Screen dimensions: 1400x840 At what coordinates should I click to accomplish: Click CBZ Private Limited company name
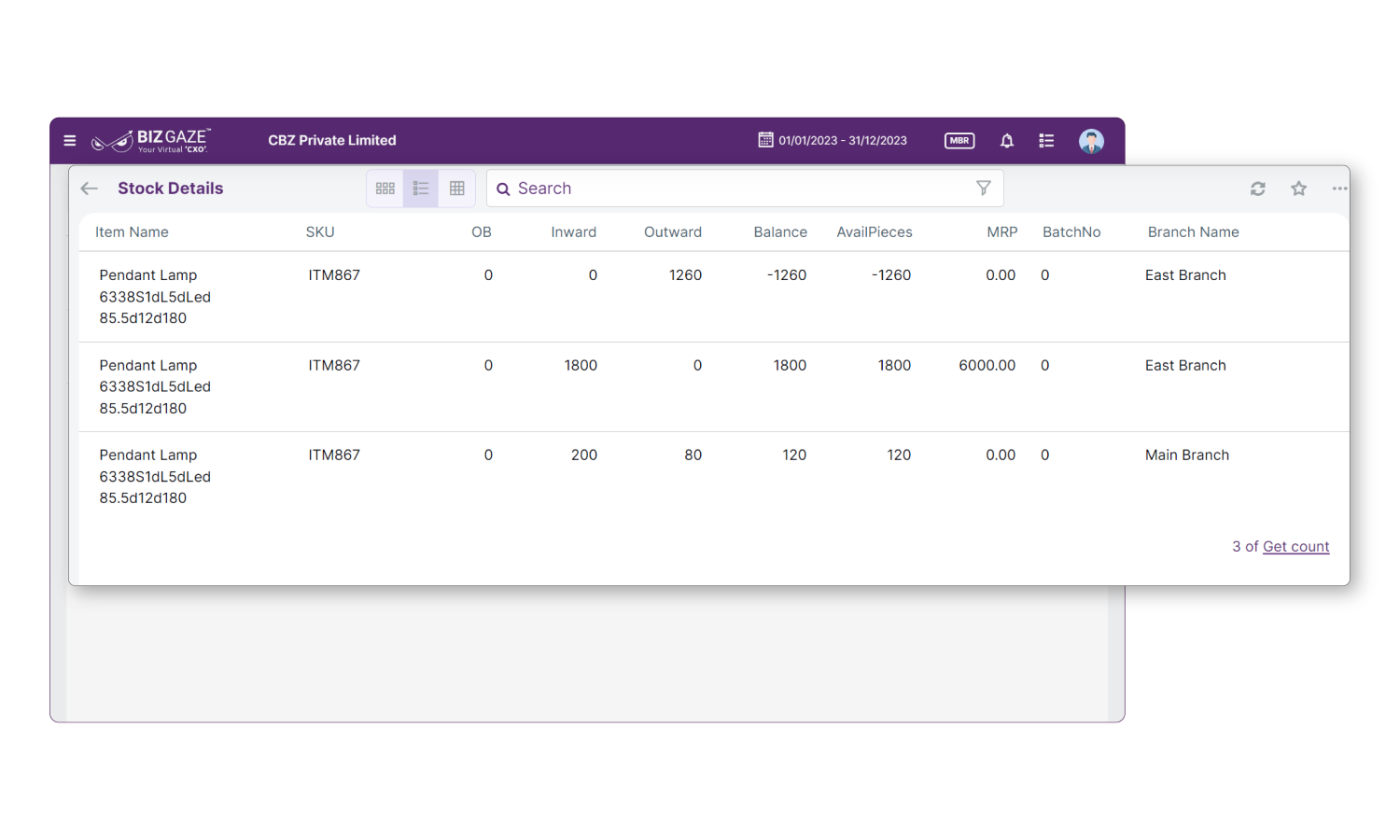point(332,141)
